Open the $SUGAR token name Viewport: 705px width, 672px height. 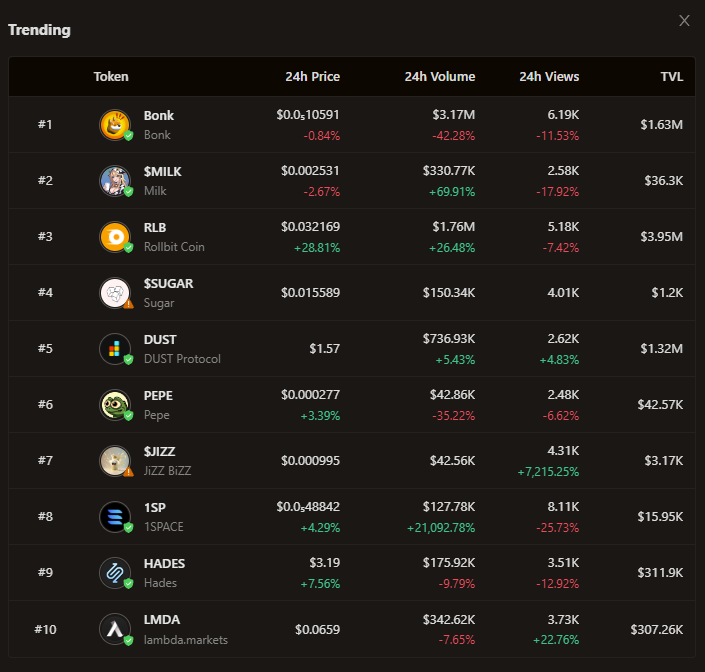click(168, 283)
